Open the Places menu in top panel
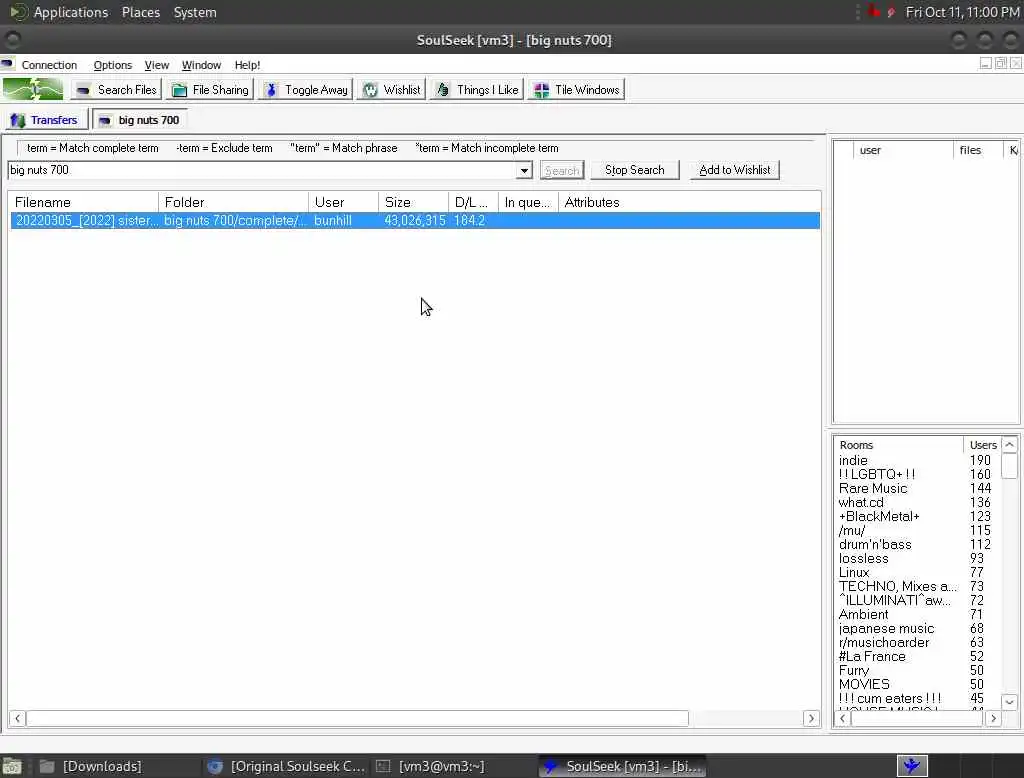This screenshot has width=1024, height=778. coord(140,12)
